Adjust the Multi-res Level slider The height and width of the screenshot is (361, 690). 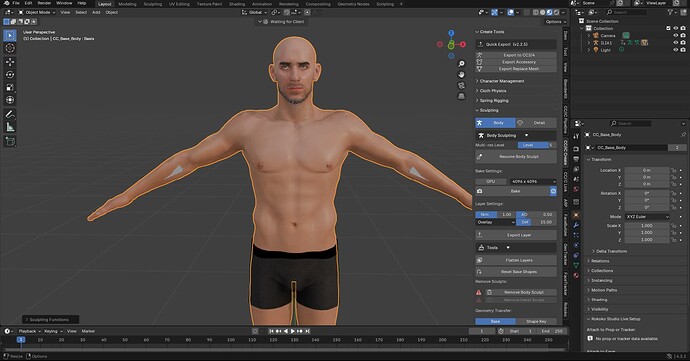coord(537,145)
